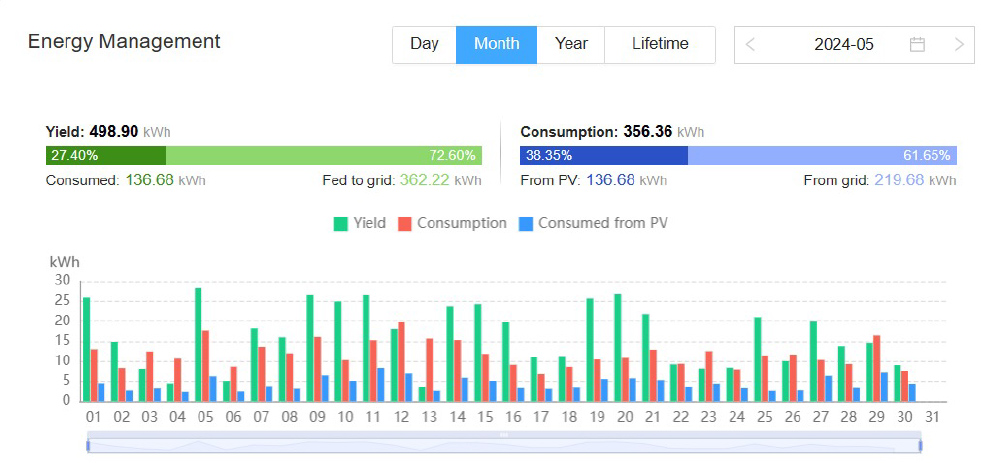1000x463 pixels.
Task: Click the dark blue 38.35% consumption segment
Action: (x=604, y=156)
